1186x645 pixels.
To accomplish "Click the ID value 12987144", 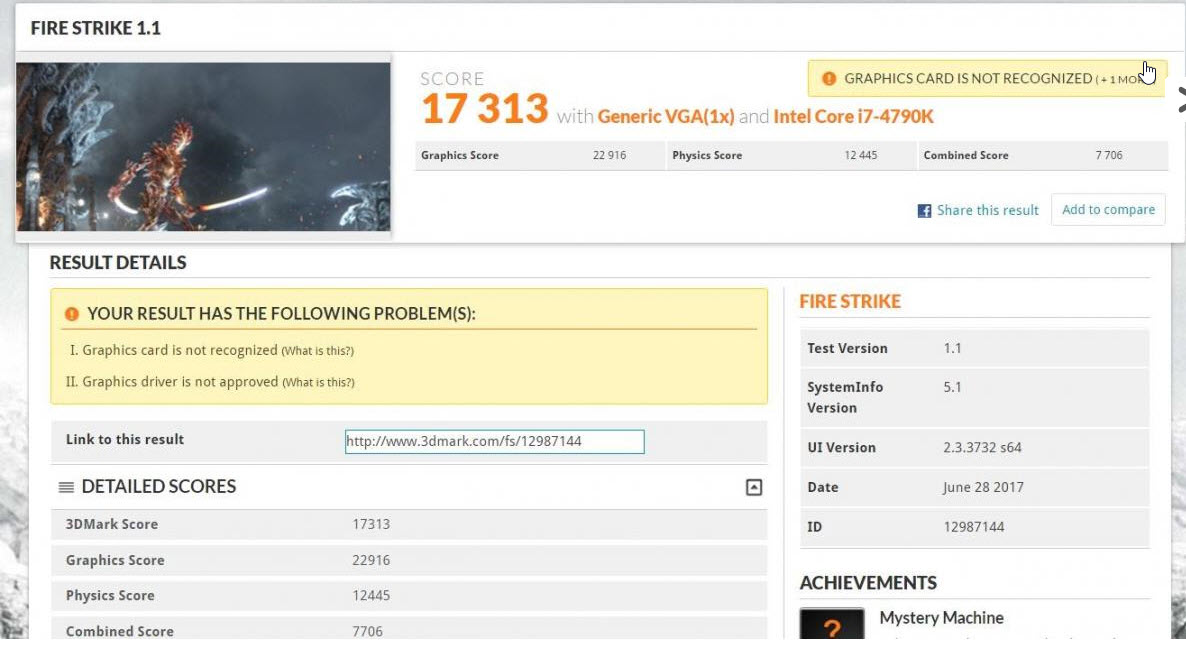I will pyautogui.click(x=973, y=527).
